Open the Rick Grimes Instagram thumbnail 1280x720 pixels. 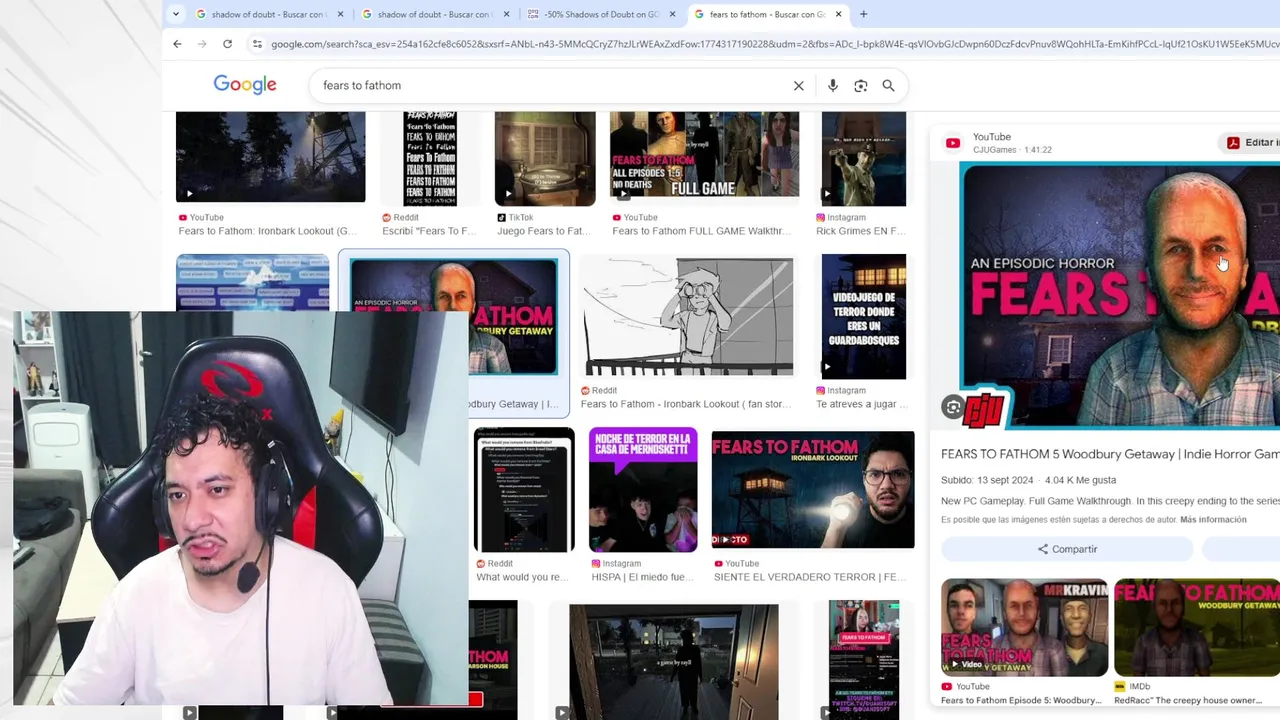863,158
